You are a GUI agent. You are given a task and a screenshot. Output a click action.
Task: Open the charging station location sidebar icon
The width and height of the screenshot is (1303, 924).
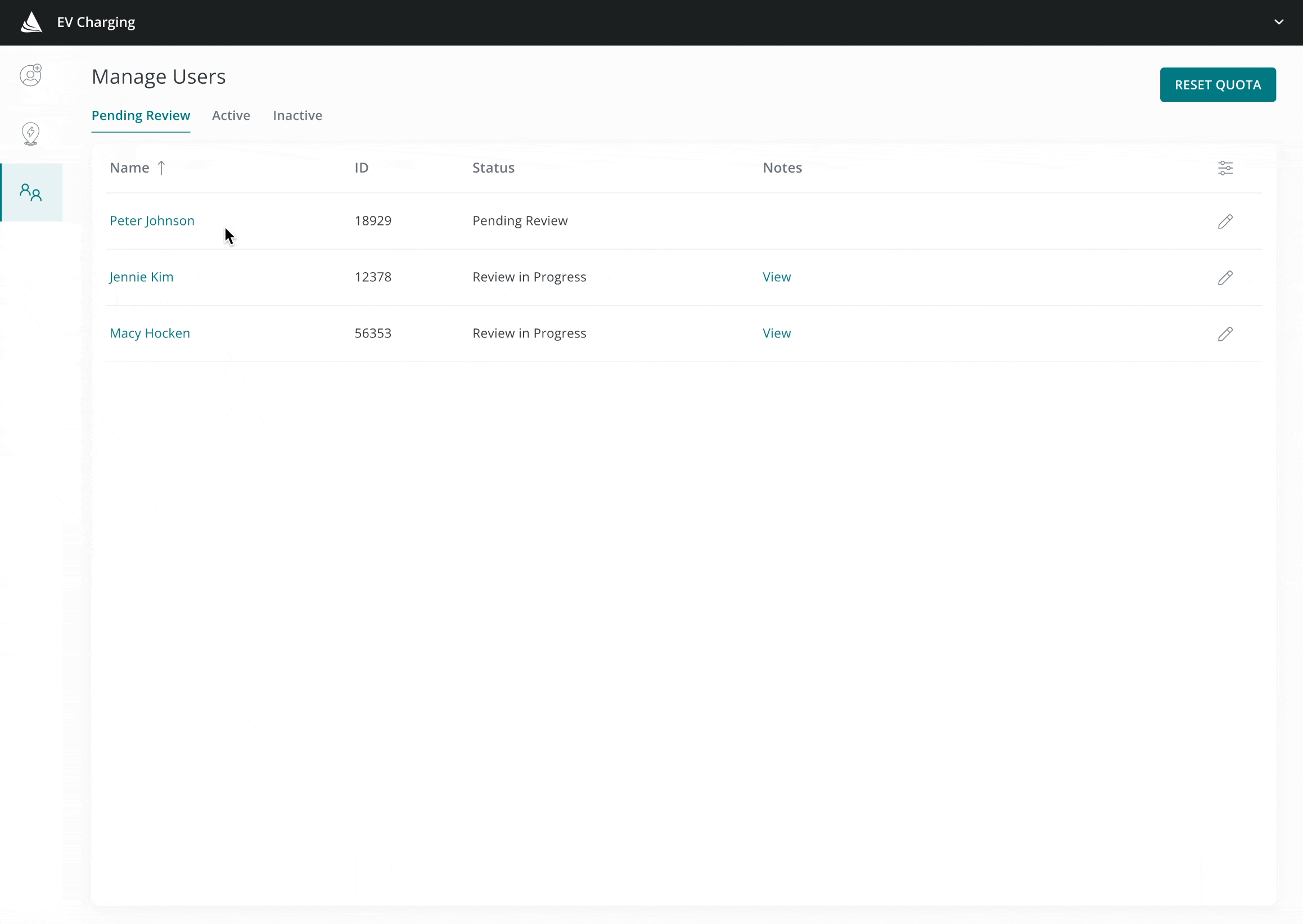pos(31,134)
